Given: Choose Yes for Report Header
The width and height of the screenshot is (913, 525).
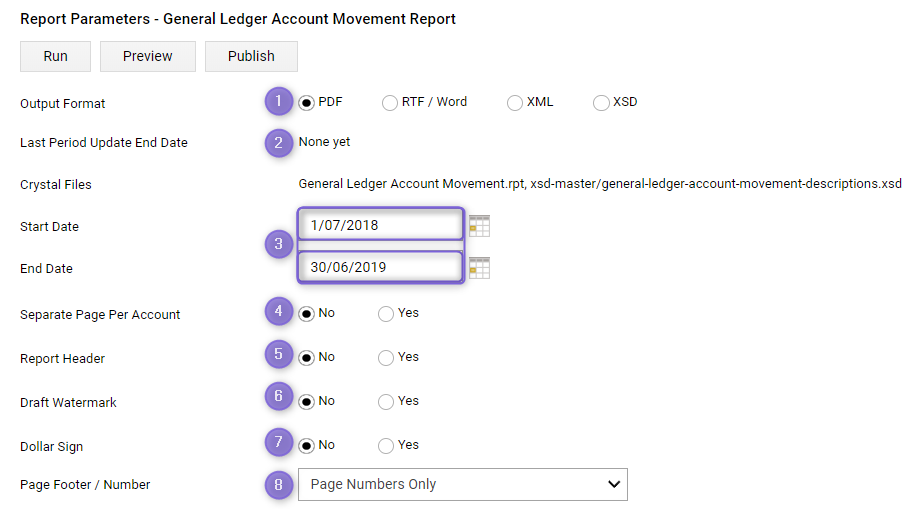Looking at the screenshot, I should coord(385,358).
